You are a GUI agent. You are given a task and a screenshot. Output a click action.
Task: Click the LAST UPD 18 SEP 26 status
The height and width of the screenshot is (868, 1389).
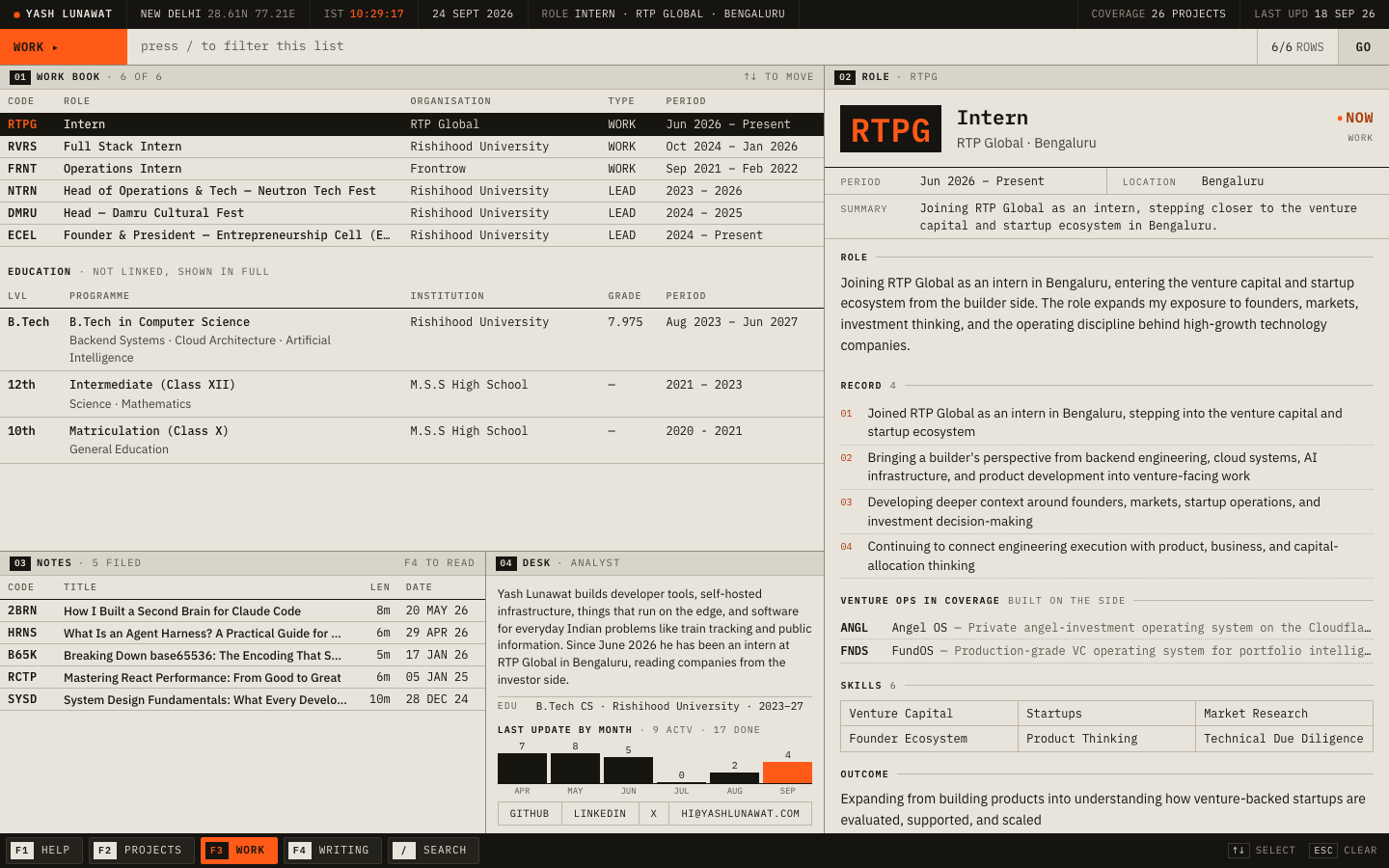tap(1315, 14)
